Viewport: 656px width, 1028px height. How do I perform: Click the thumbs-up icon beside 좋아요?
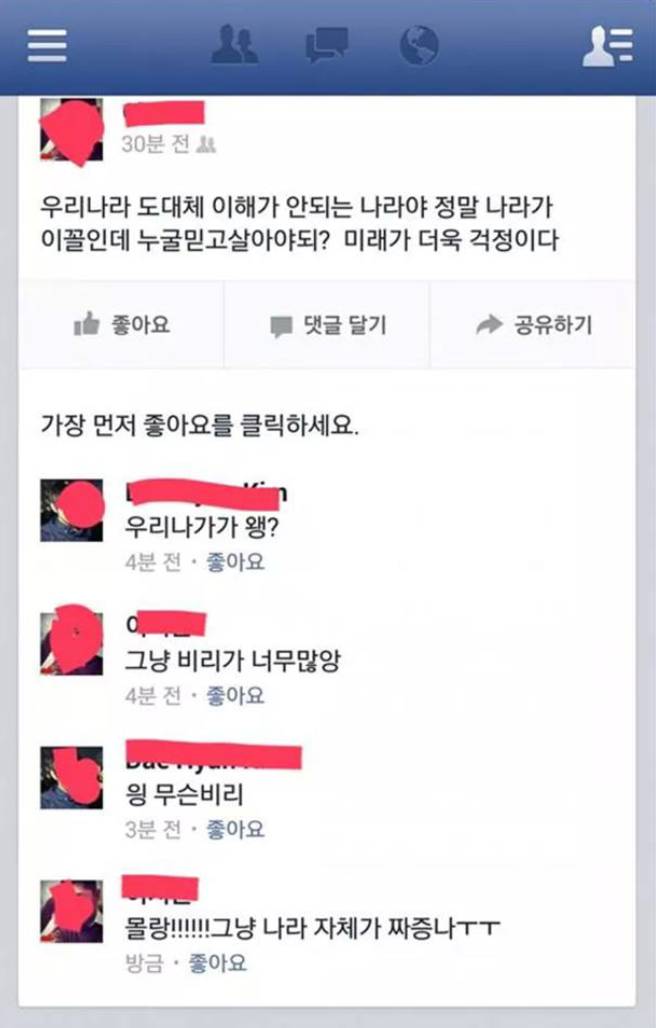coord(87,324)
